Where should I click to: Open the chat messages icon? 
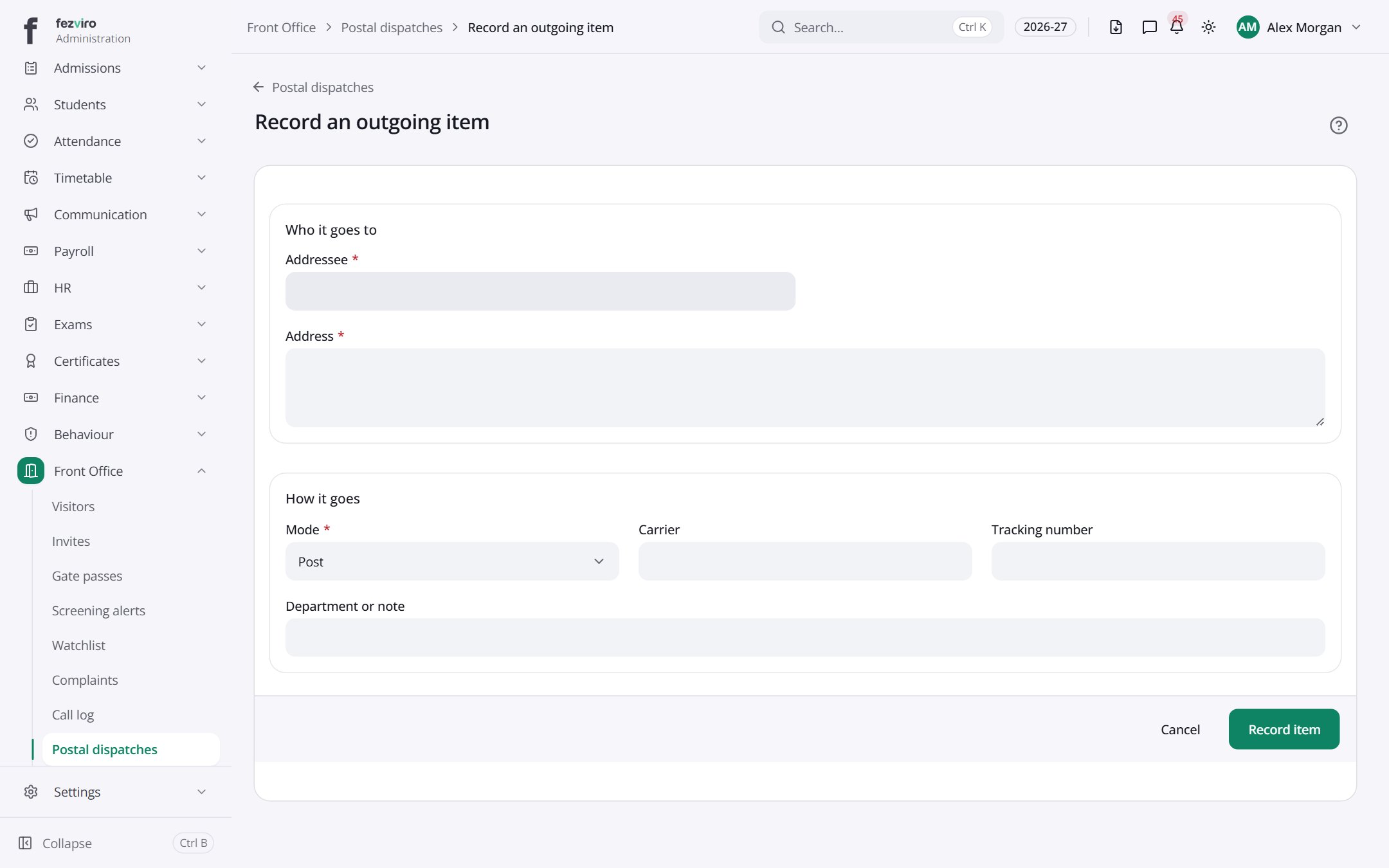1149,27
